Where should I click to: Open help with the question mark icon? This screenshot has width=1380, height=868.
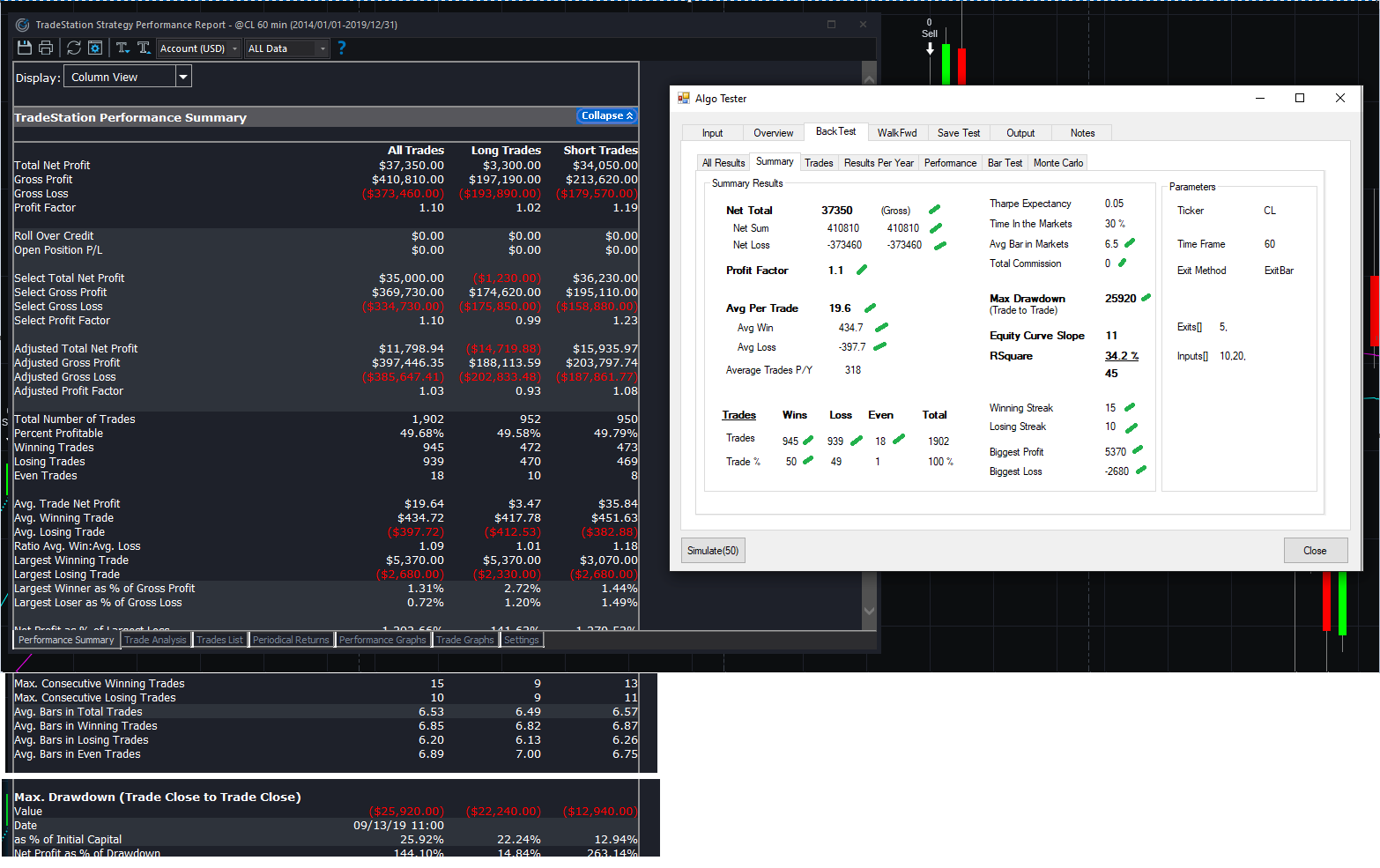(342, 48)
